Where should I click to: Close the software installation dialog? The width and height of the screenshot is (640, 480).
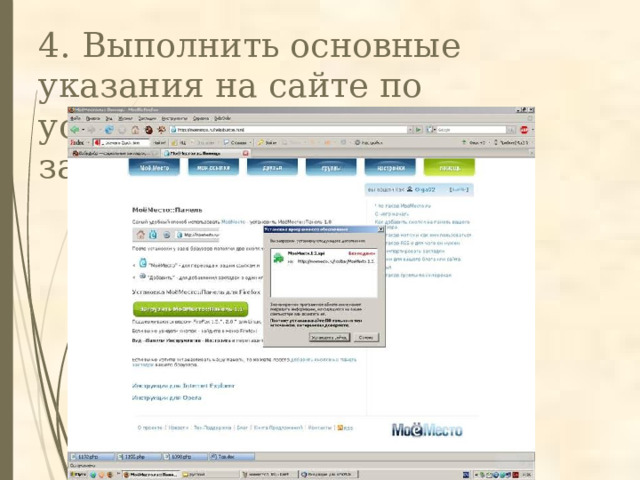380,230
